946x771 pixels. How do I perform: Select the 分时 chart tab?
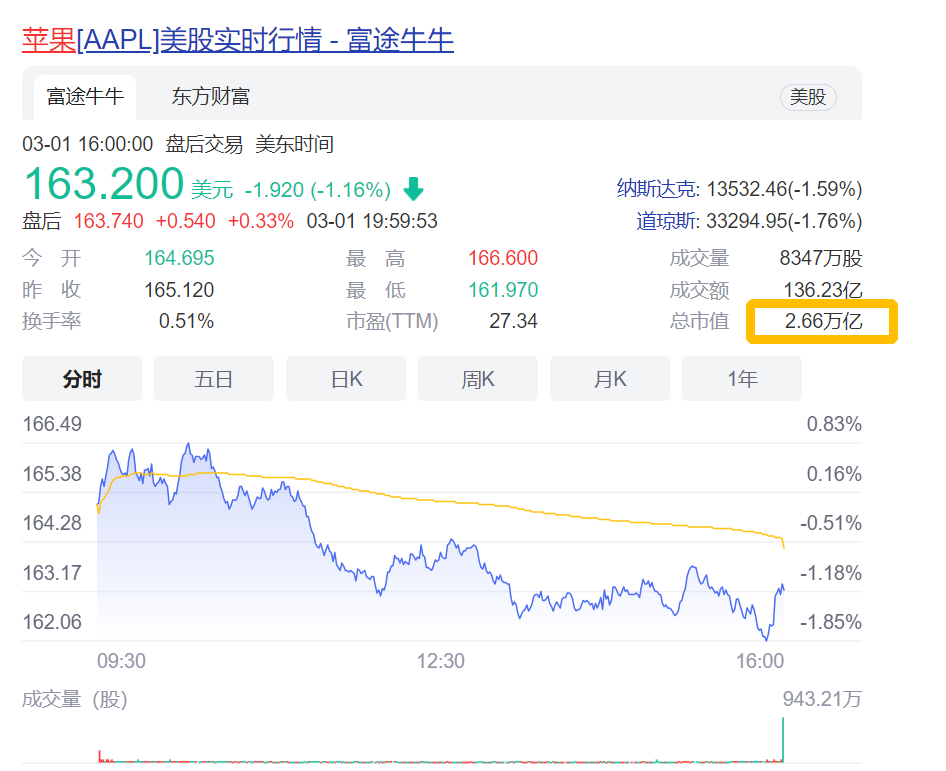[x=82, y=379]
